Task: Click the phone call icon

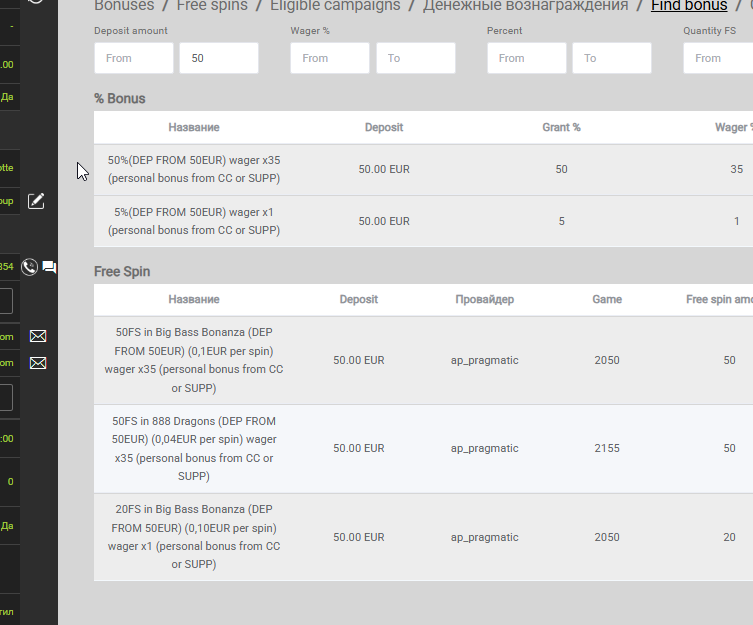Action: [29, 267]
